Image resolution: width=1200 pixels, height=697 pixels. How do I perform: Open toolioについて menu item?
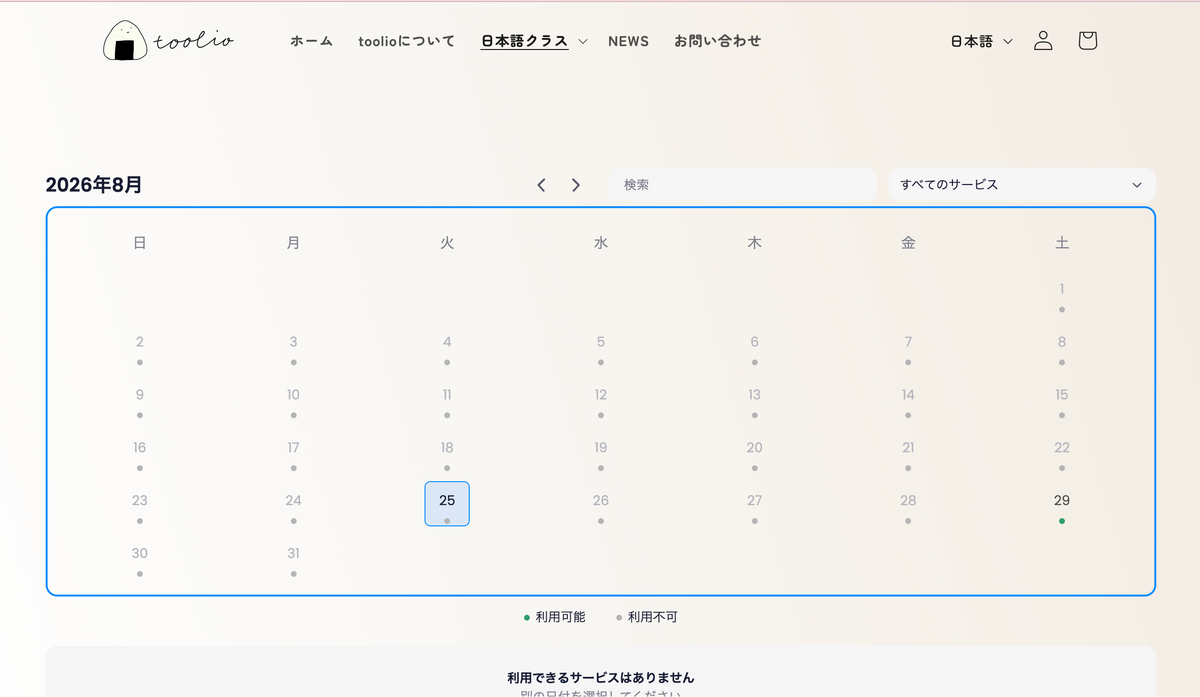(x=406, y=41)
